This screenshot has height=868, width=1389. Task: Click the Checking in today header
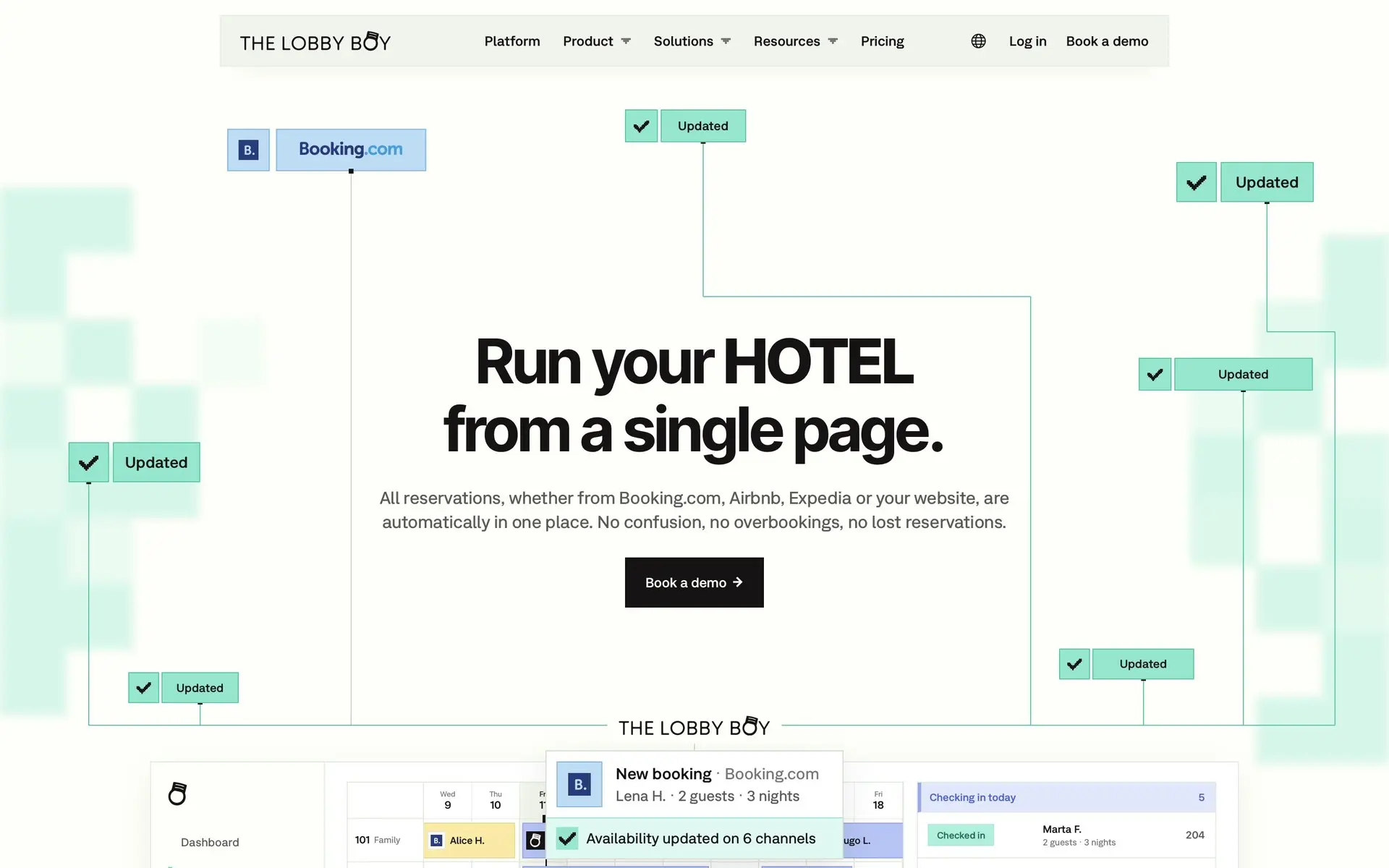tap(1066, 797)
